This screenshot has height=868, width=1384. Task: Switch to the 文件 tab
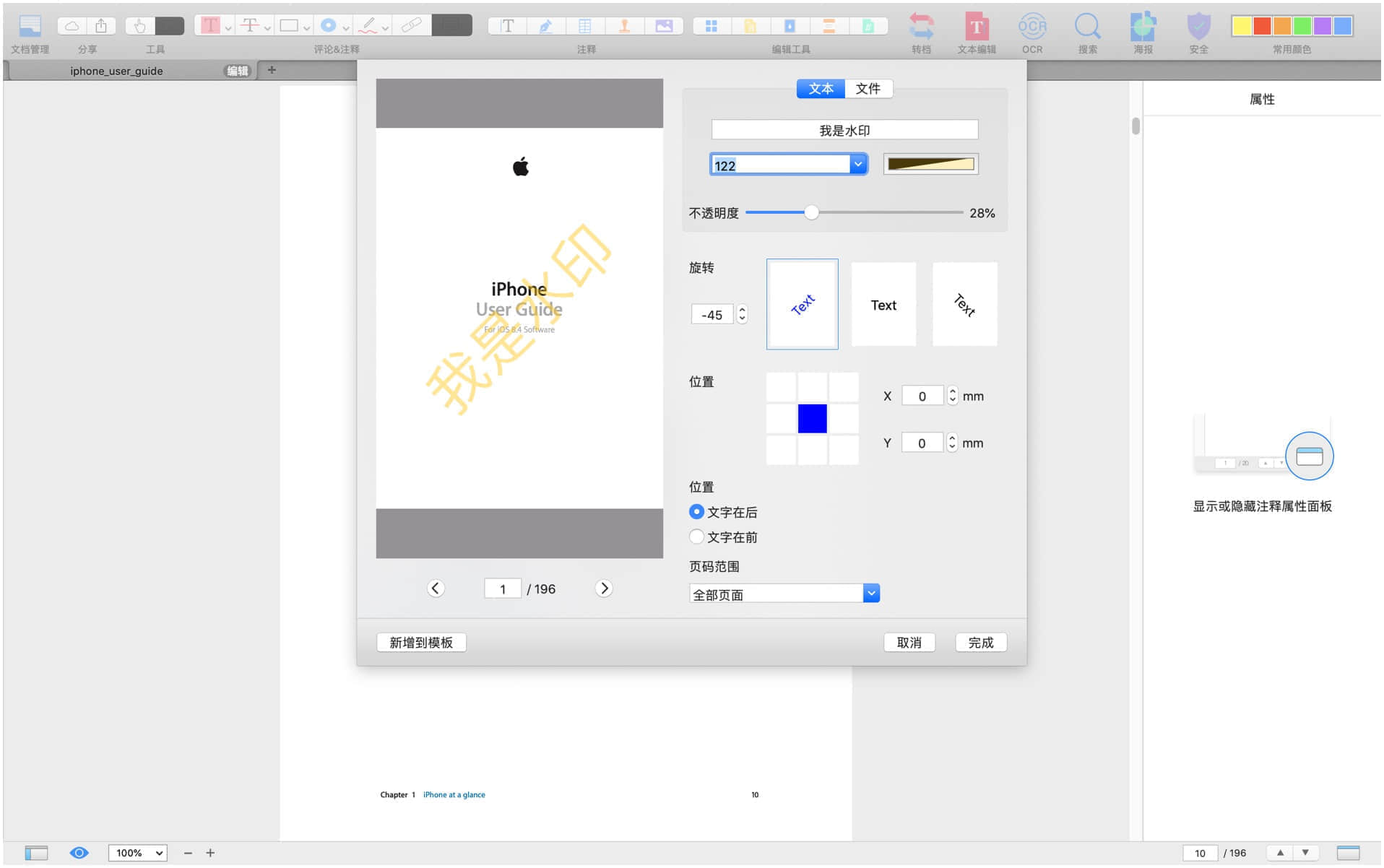(x=868, y=88)
